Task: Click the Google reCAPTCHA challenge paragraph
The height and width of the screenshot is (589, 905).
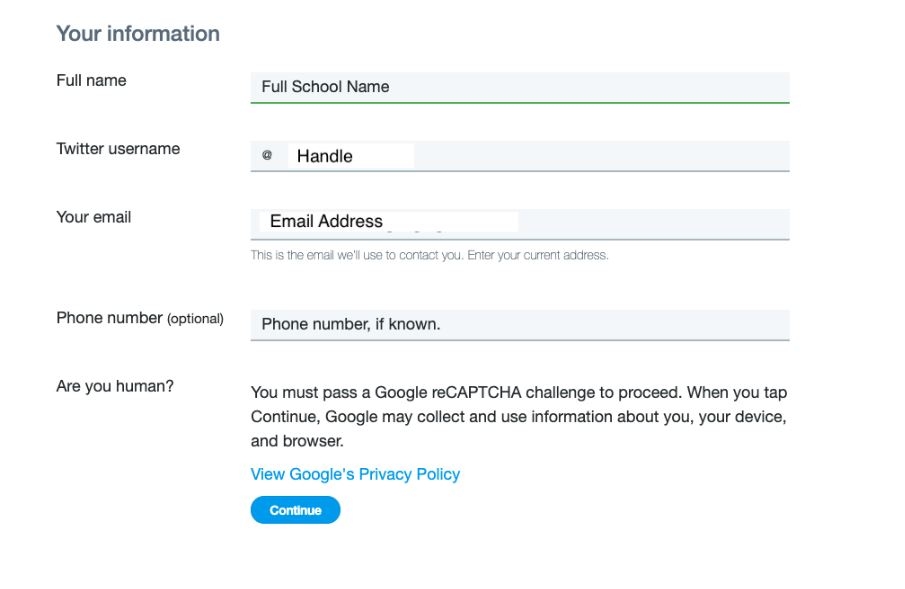Action: tap(519, 416)
